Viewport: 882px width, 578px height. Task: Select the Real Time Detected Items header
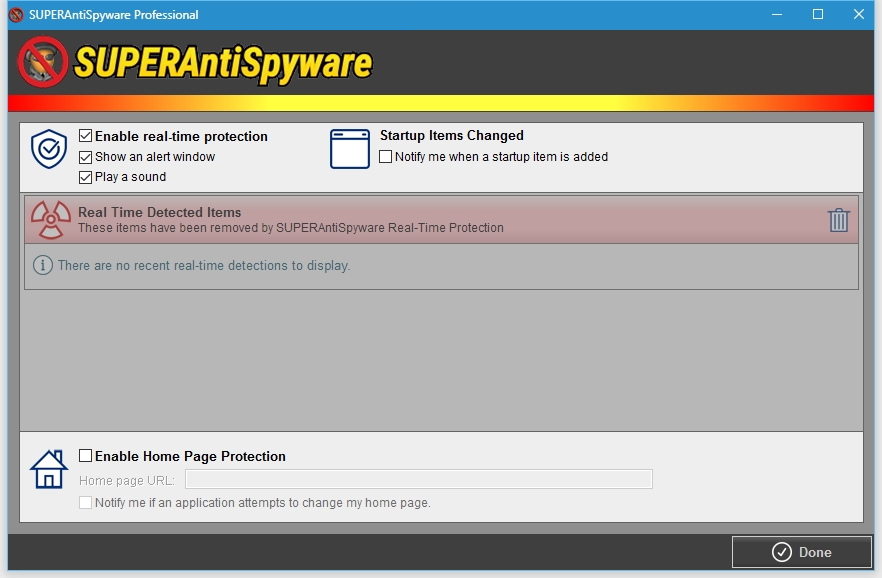point(160,212)
